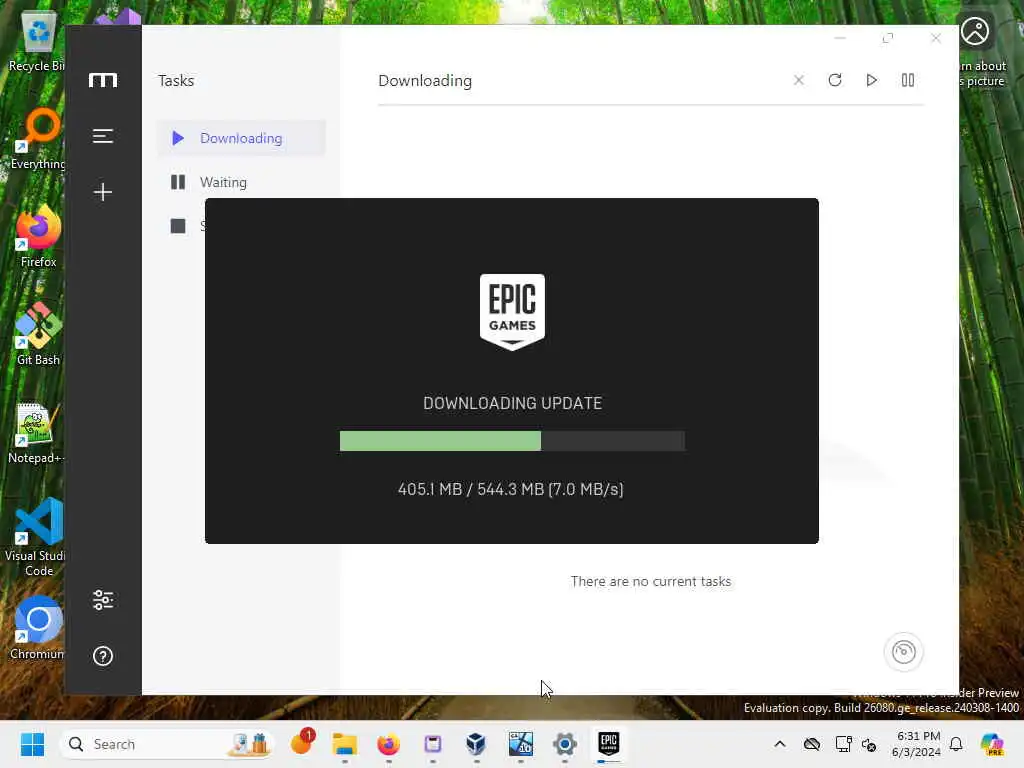Refresh the task list
This screenshot has height=768, width=1024.
tap(835, 80)
